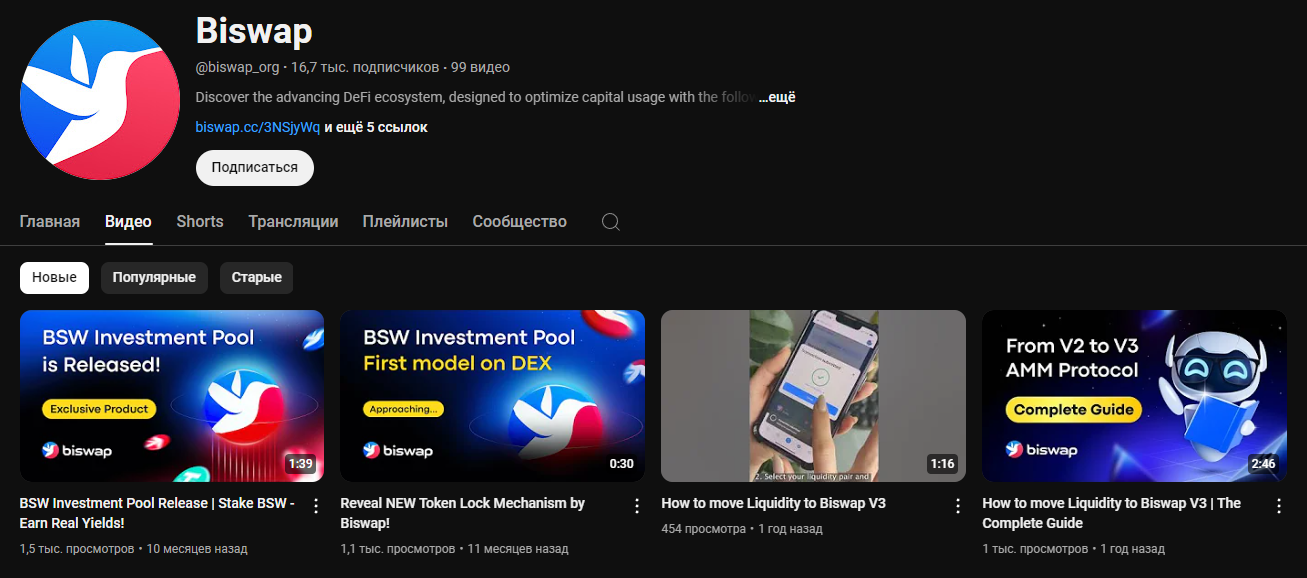Viewport: 1307px width, 578px height.
Task: Click the '1,1 тыс. просмотров' text
Action: click(x=398, y=549)
